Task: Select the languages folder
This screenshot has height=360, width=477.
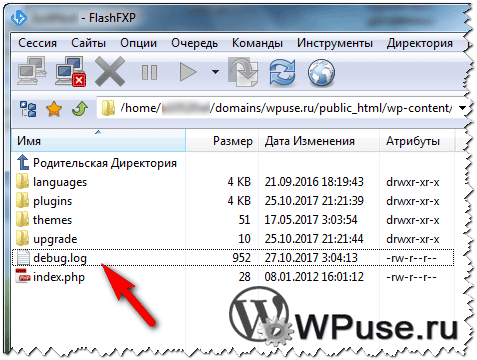Action: pyautogui.click(x=60, y=182)
